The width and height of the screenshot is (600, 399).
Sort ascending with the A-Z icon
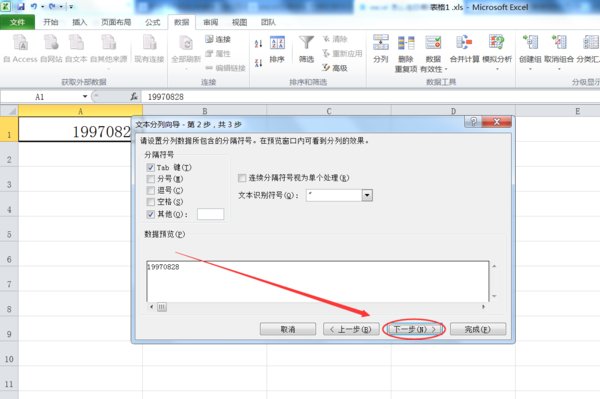pos(259,44)
